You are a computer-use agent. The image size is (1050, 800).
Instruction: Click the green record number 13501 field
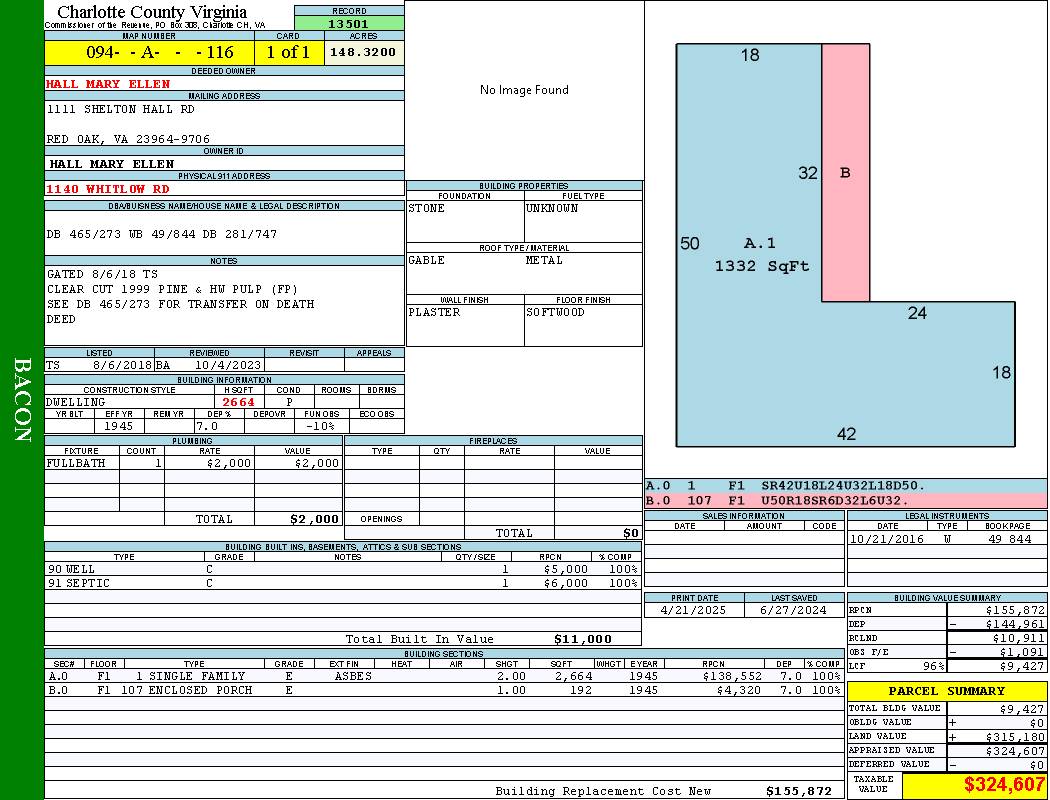349,24
